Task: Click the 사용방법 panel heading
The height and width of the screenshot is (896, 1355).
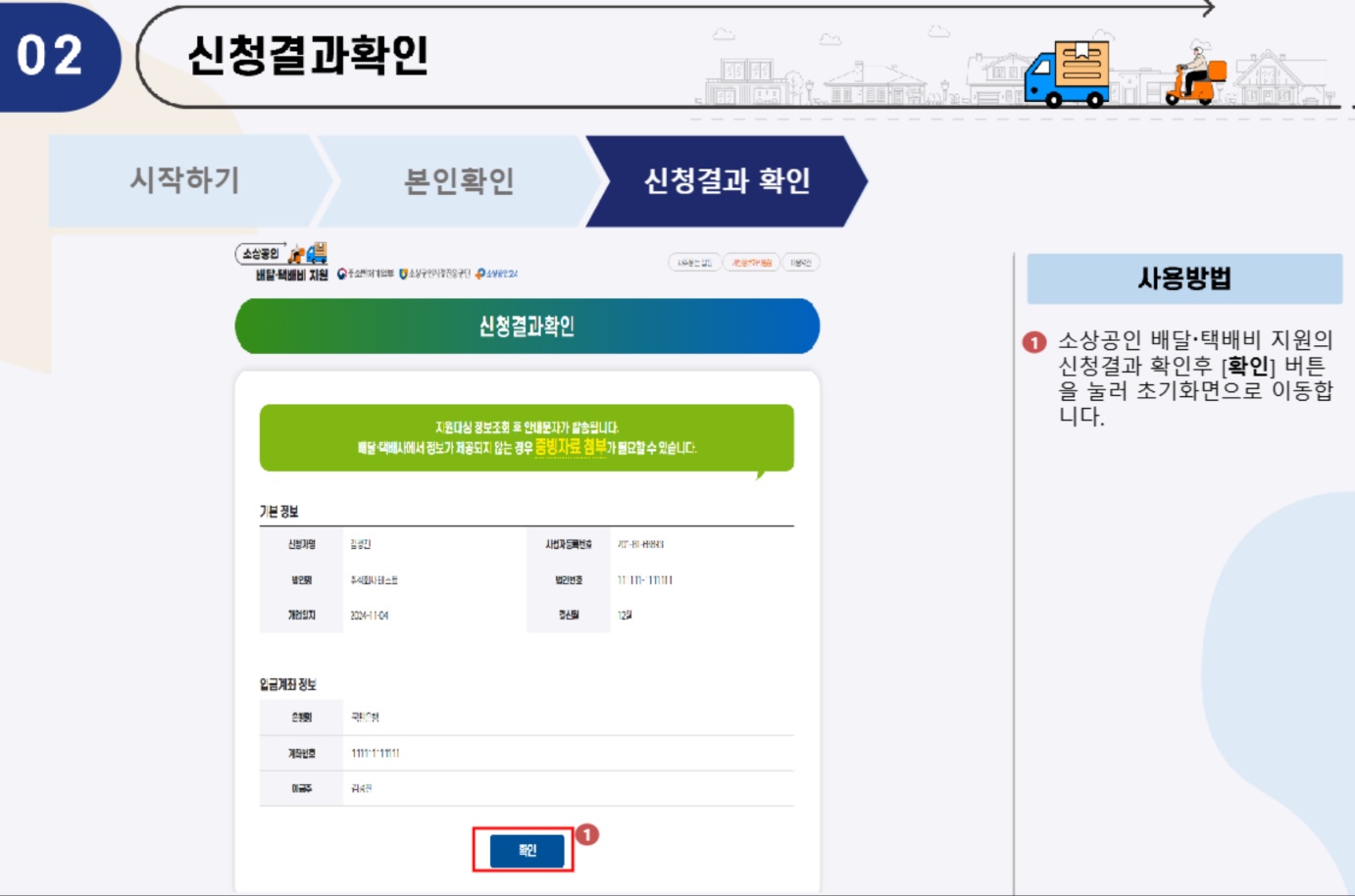Action: [1184, 278]
